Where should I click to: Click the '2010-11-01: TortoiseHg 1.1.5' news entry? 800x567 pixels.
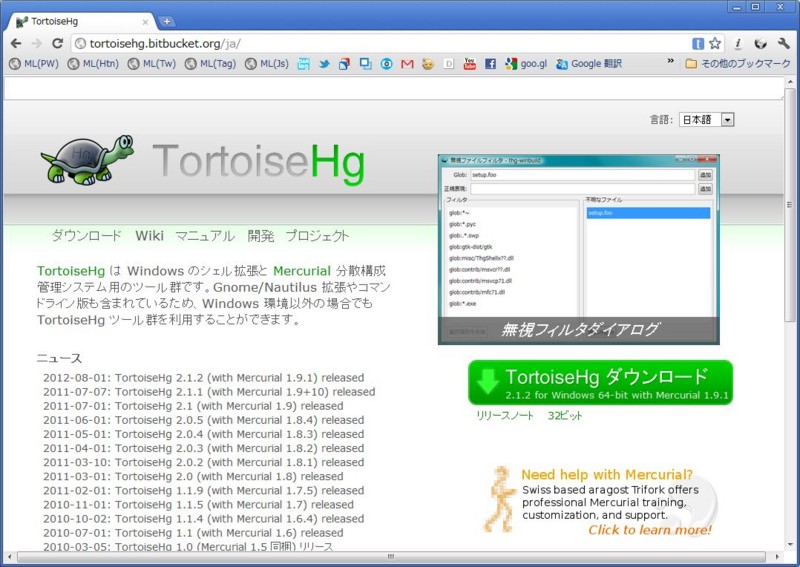point(198,505)
